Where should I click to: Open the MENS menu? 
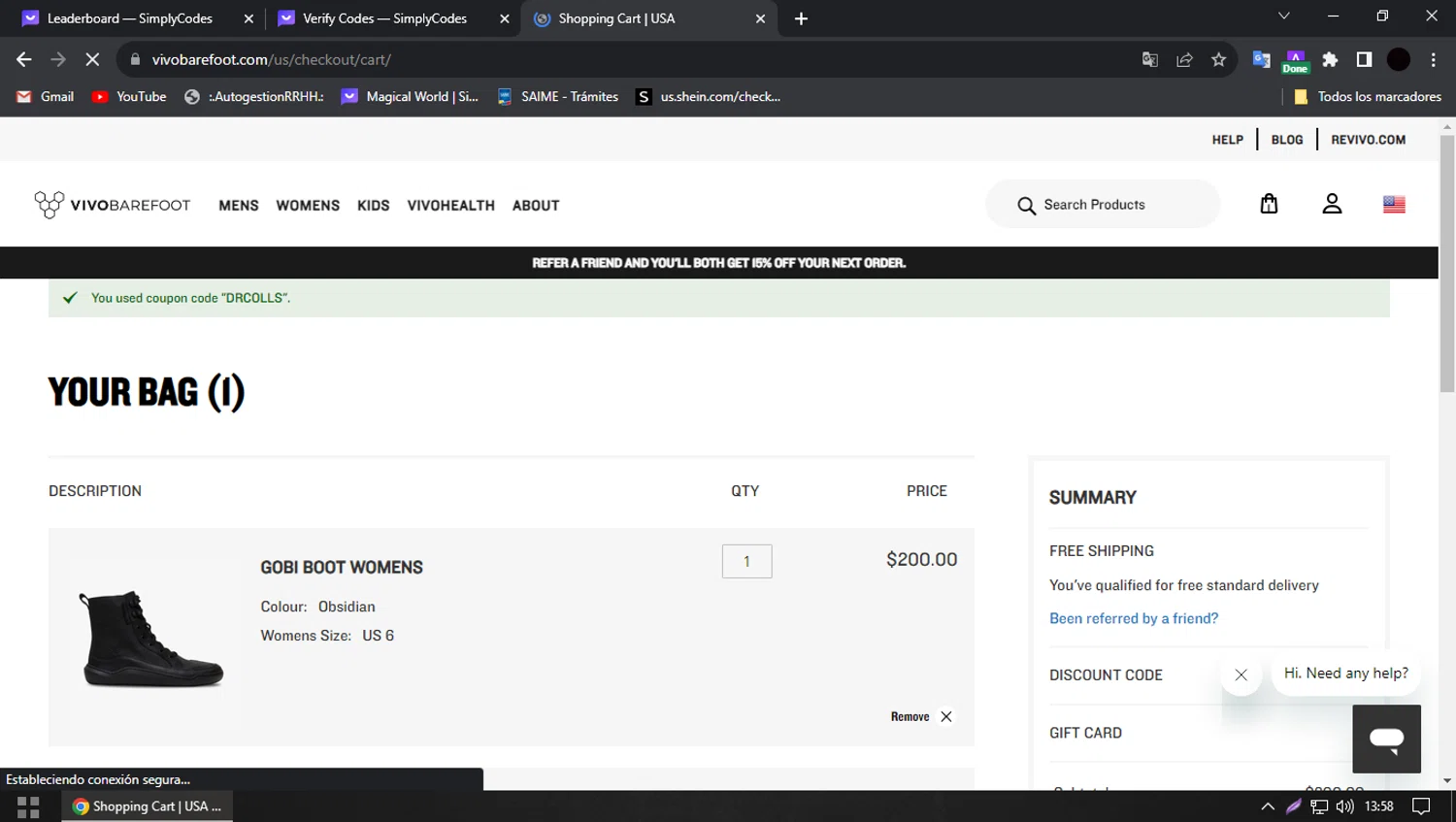239,206
